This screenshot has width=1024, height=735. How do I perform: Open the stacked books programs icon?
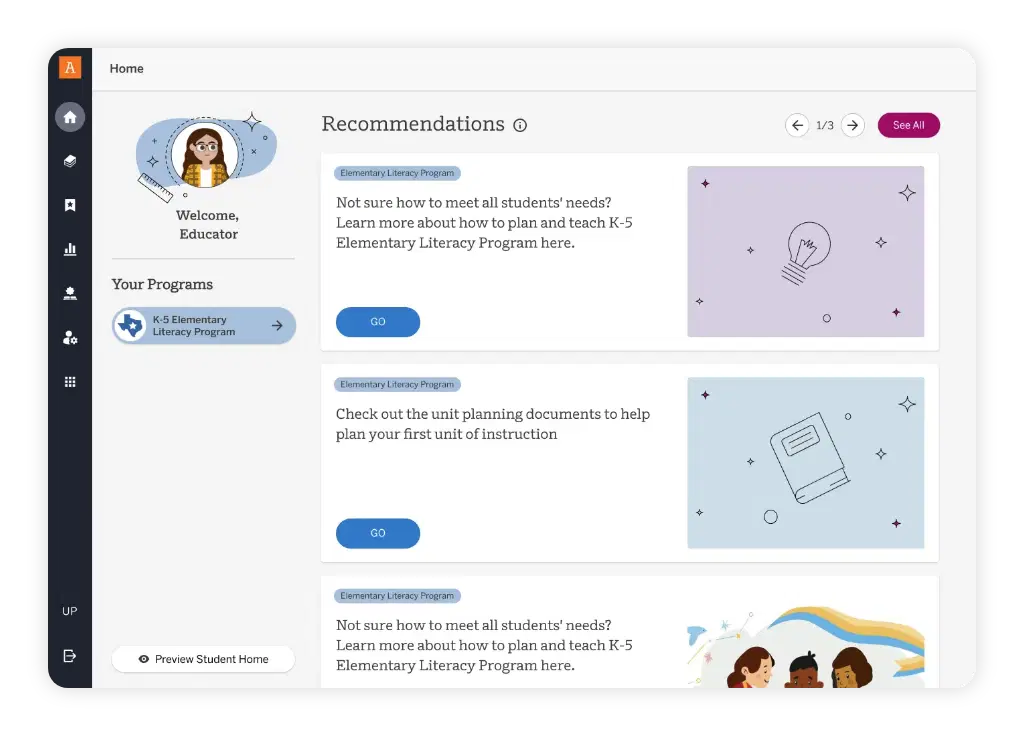tap(70, 161)
